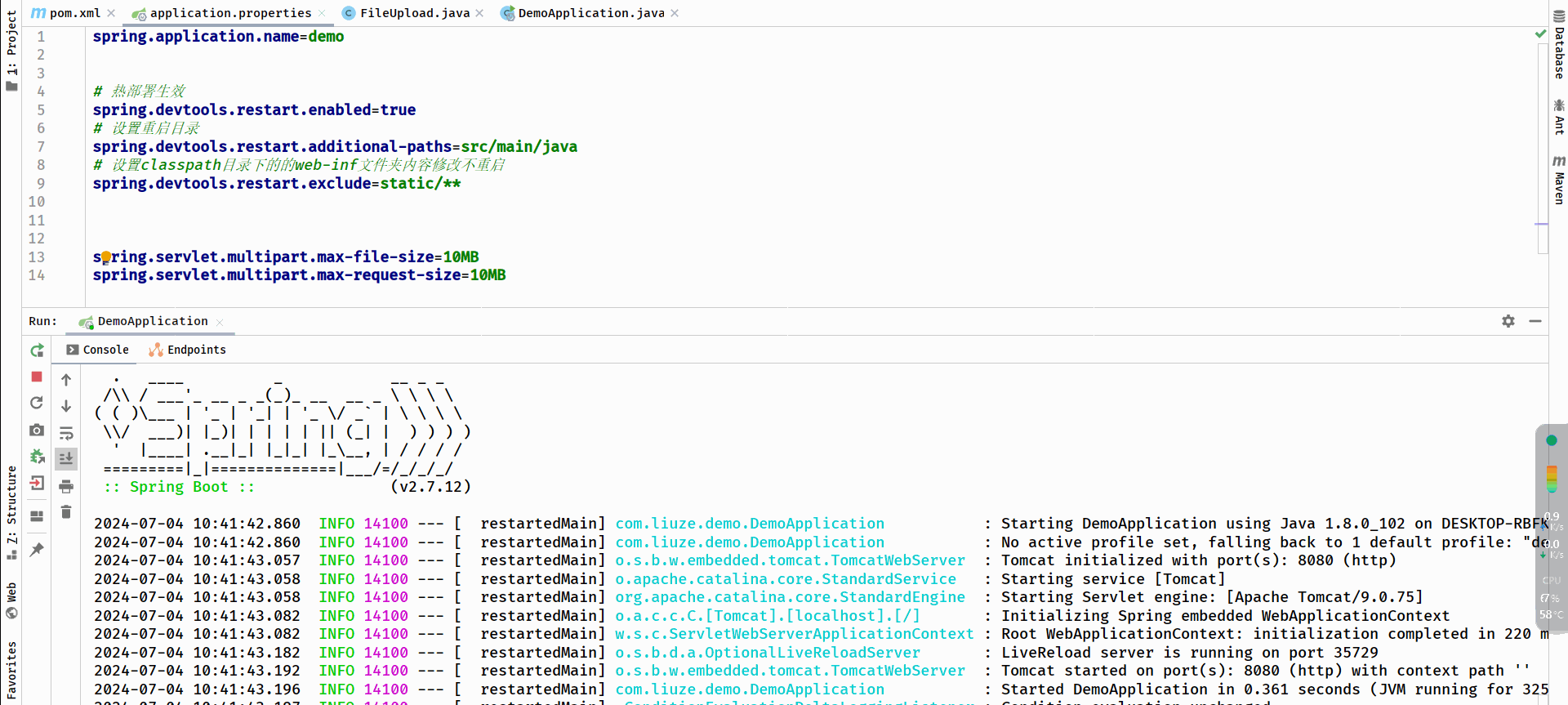
Task: Attach debugger with the green bug icon
Action: (37, 457)
